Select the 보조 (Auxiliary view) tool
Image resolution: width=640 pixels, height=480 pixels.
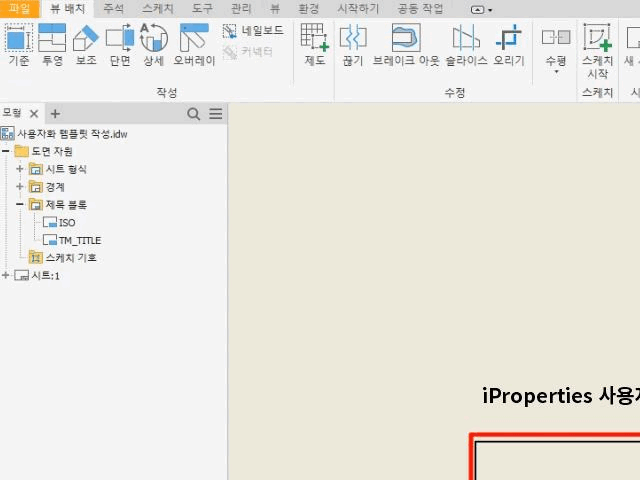click(x=86, y=44)
